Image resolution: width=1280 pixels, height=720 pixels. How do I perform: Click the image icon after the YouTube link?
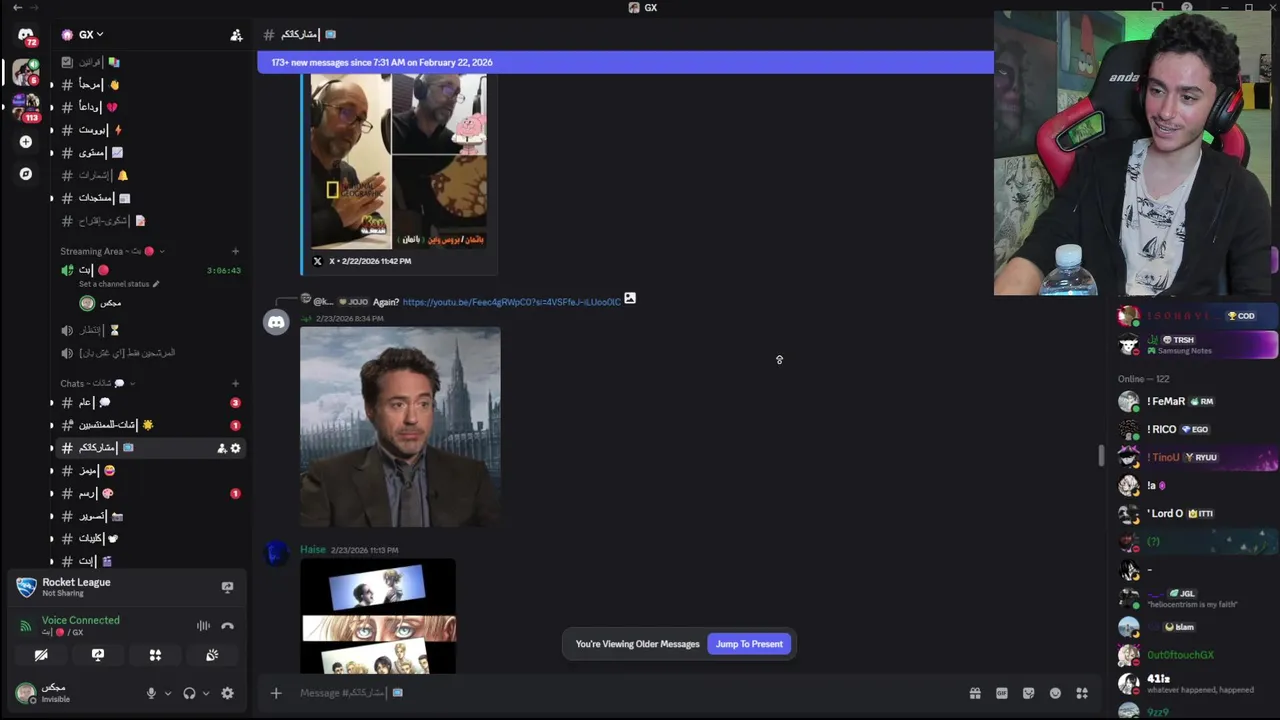[x=630, y=299]
